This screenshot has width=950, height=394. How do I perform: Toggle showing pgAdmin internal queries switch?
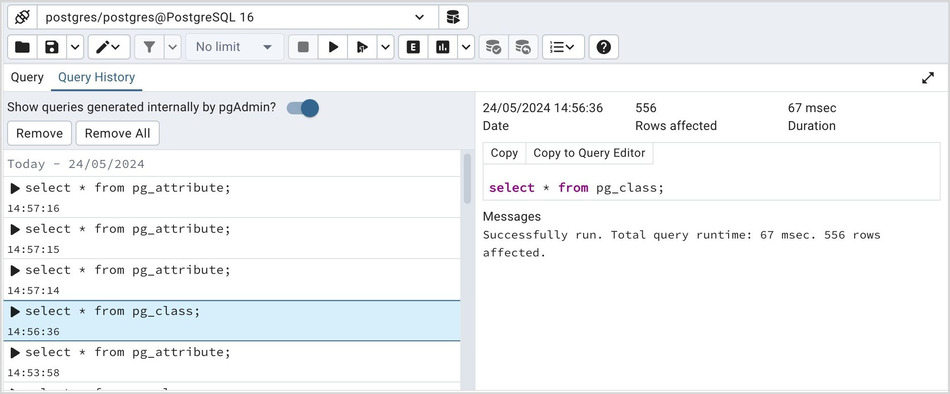tap(302, 109)
